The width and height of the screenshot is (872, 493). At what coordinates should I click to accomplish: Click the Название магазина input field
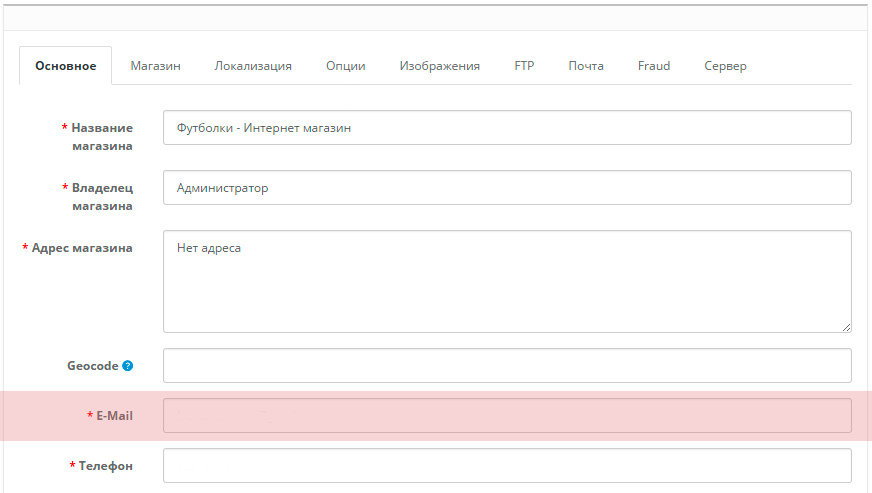pos(507,128)
